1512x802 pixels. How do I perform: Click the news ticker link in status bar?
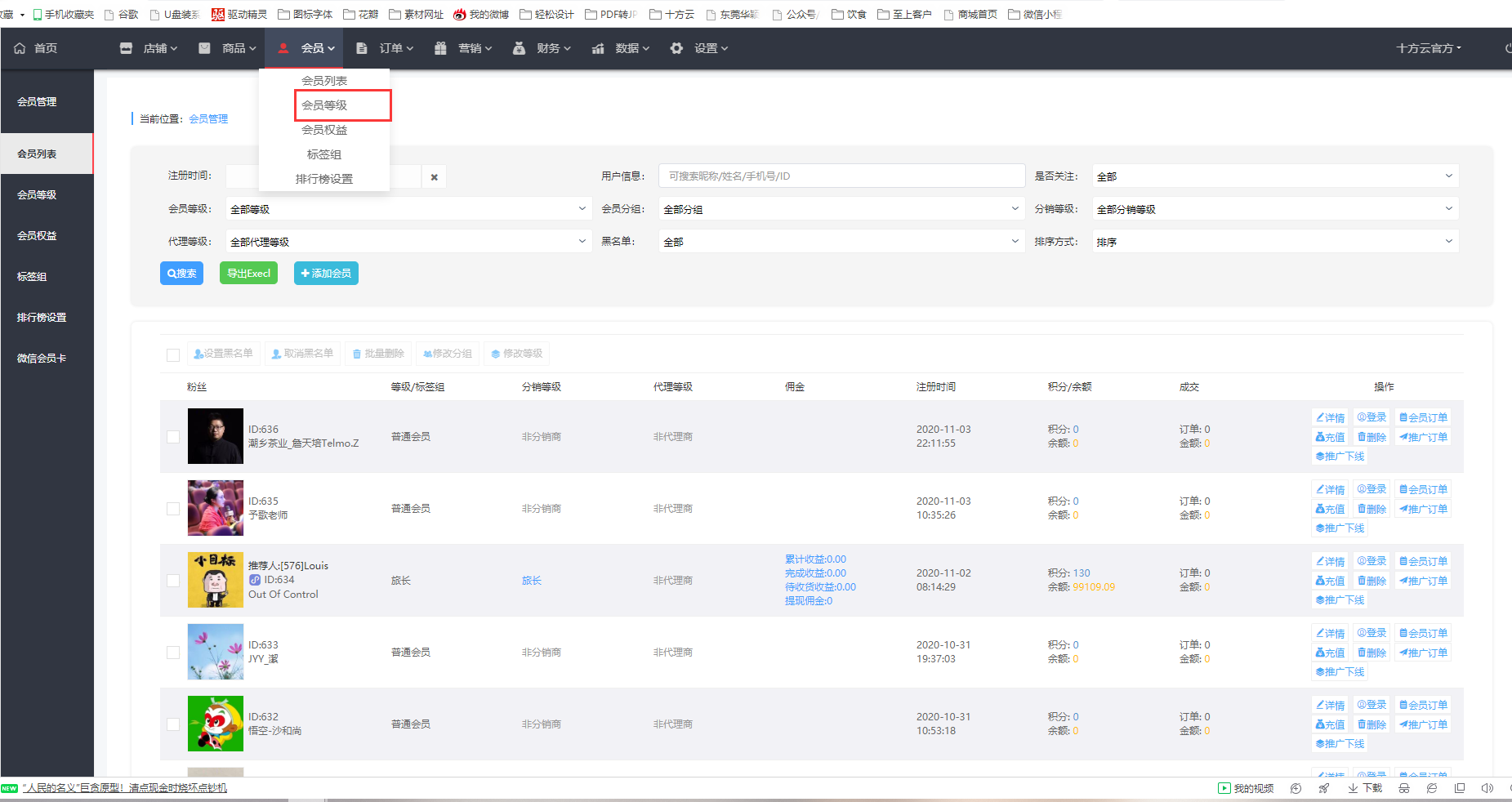pos(124,788)
